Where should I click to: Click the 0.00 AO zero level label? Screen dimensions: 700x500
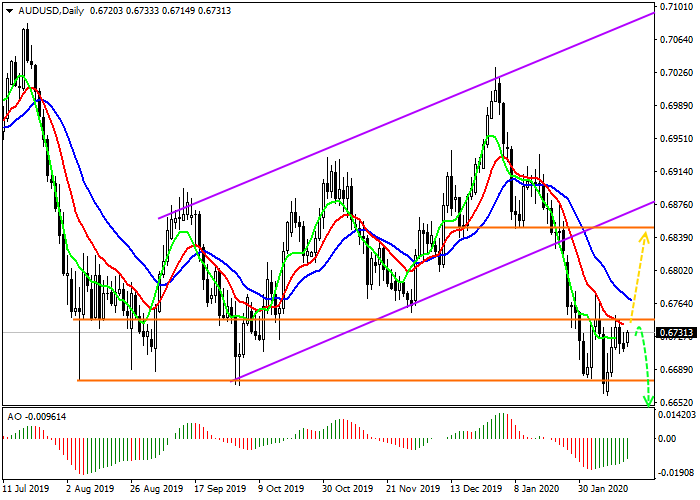click(x=668, y=438)
